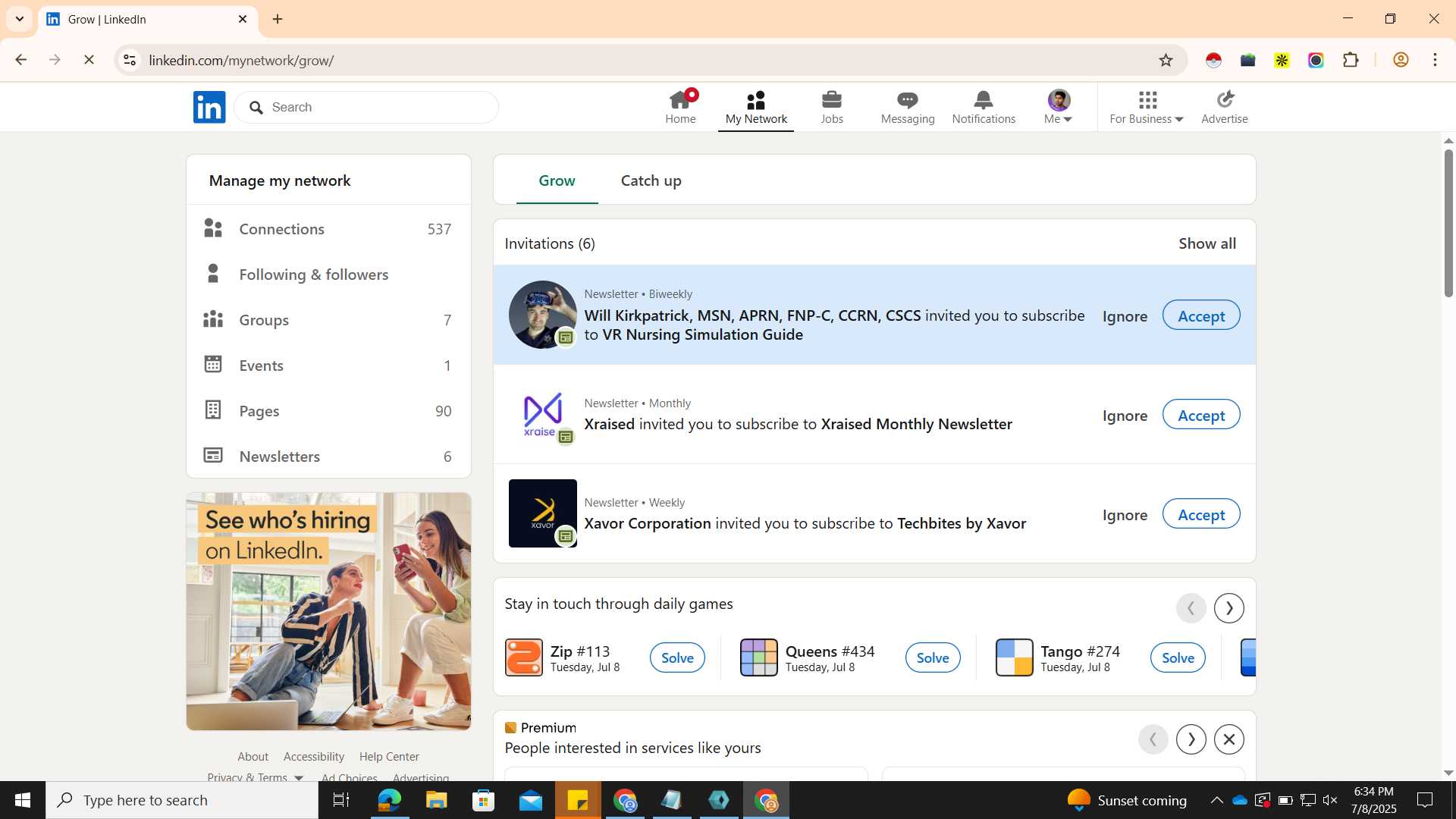Image resolution: width=1456 pixels, height=819 pixels.
Task: Open the Groups row in the sidebar
Action: click(328, 320)
